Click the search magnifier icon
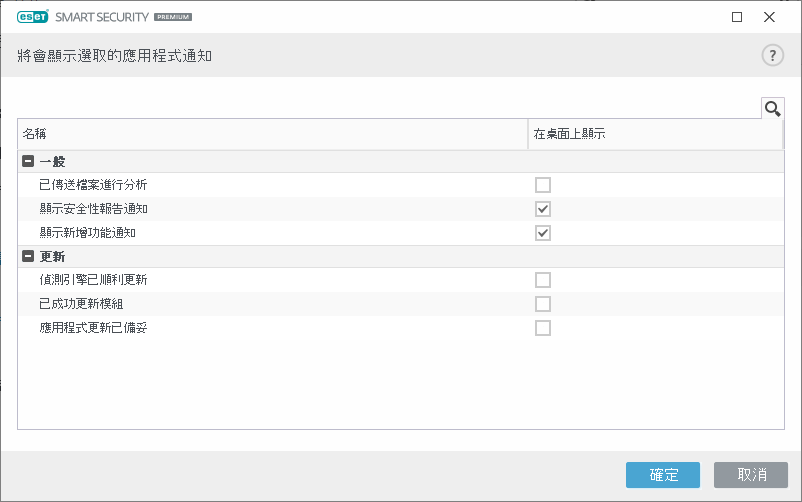Viewport: 802px width, 502px height. (x=772, y=108)
